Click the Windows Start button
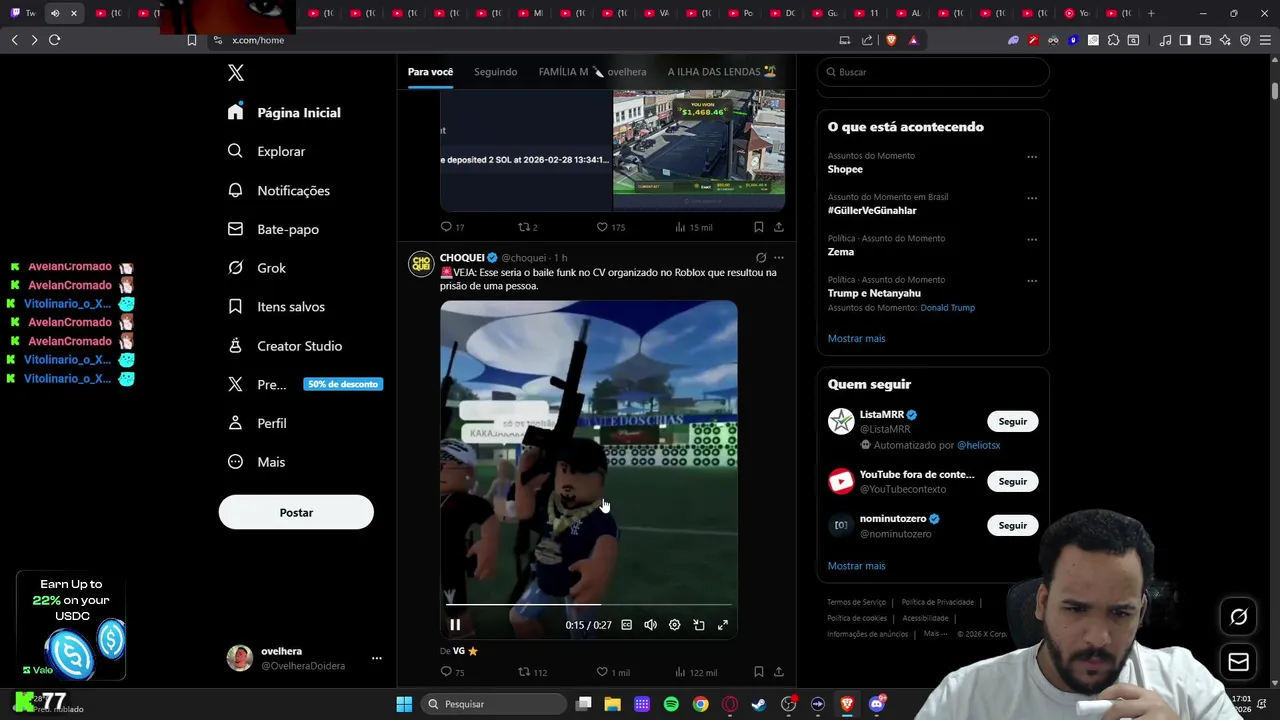The image size is (1280, 720). 404,704
